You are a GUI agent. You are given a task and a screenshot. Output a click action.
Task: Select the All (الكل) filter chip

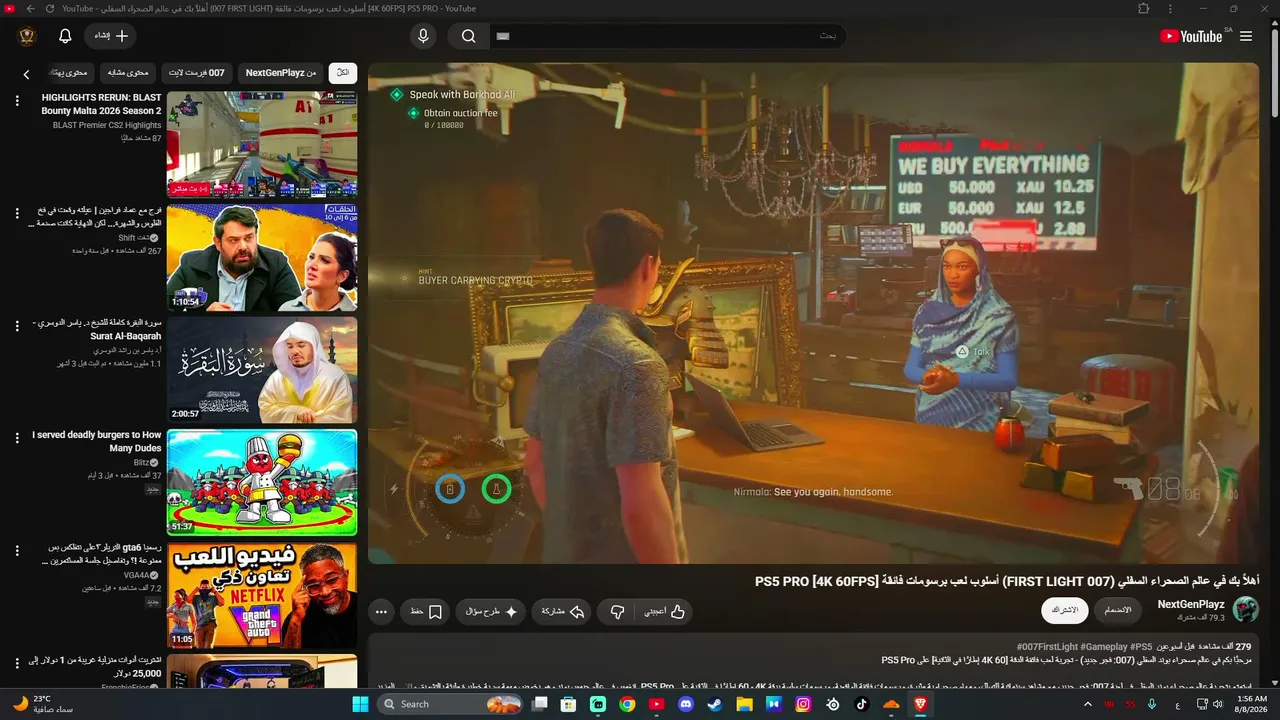343,73
